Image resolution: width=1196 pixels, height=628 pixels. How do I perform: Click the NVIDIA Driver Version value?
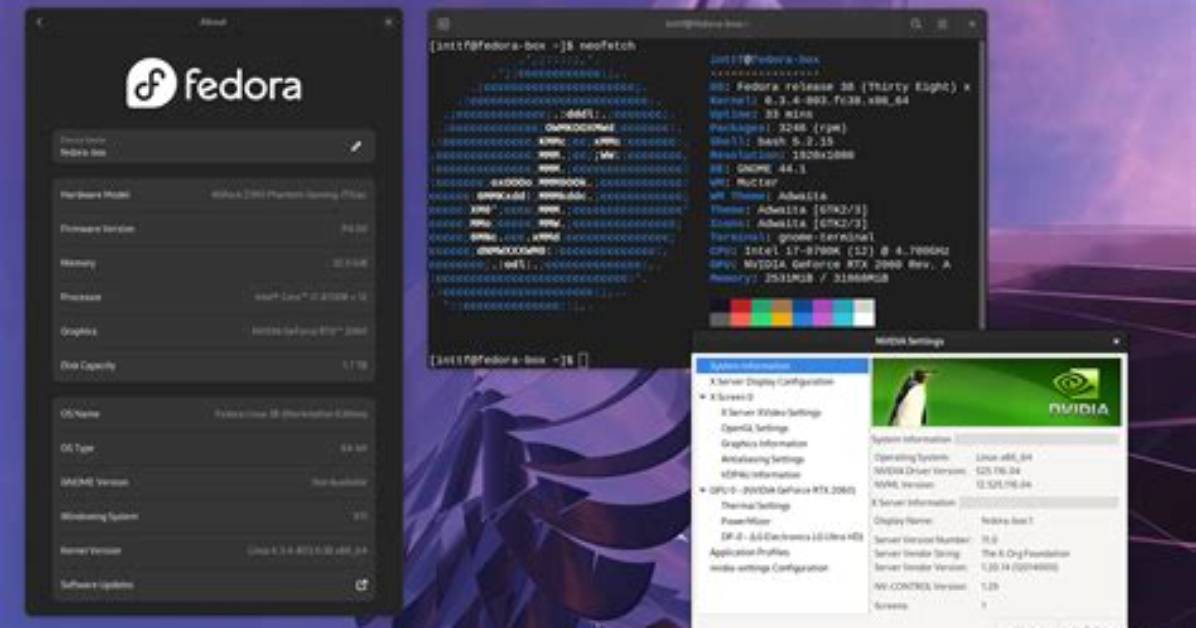(x=998, y=471)
